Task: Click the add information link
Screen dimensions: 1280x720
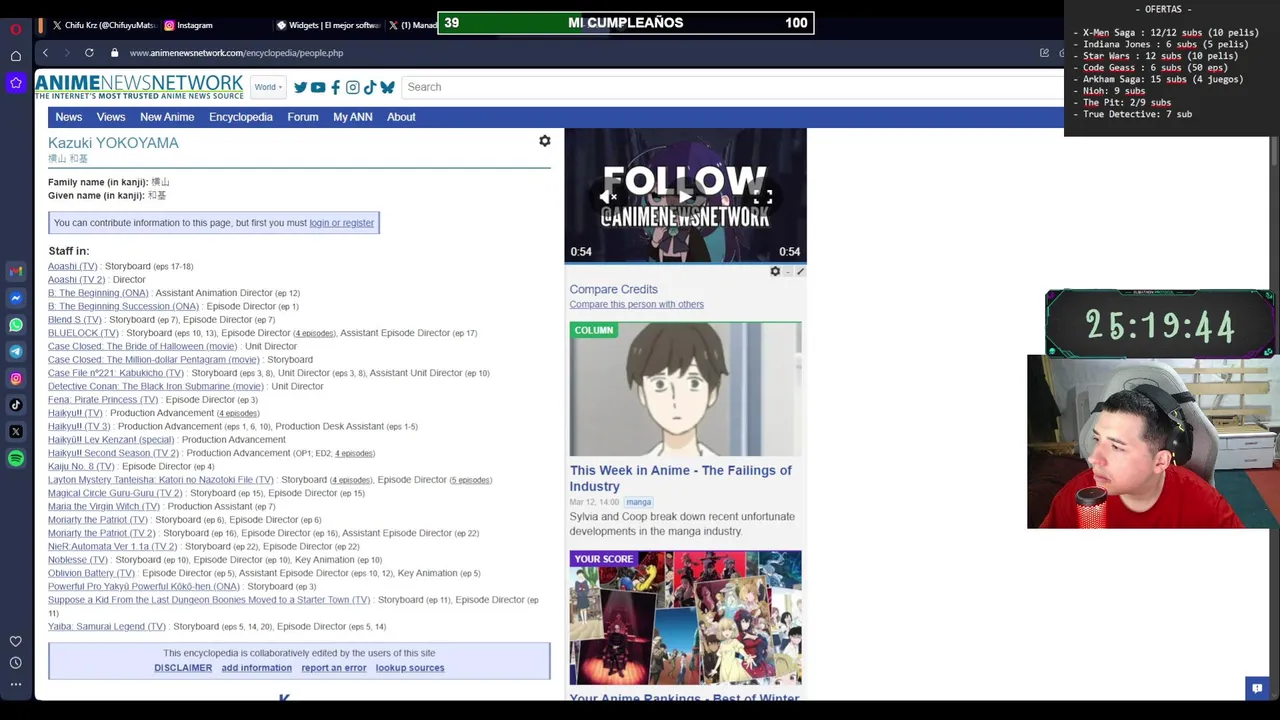Action: point(257,668)
